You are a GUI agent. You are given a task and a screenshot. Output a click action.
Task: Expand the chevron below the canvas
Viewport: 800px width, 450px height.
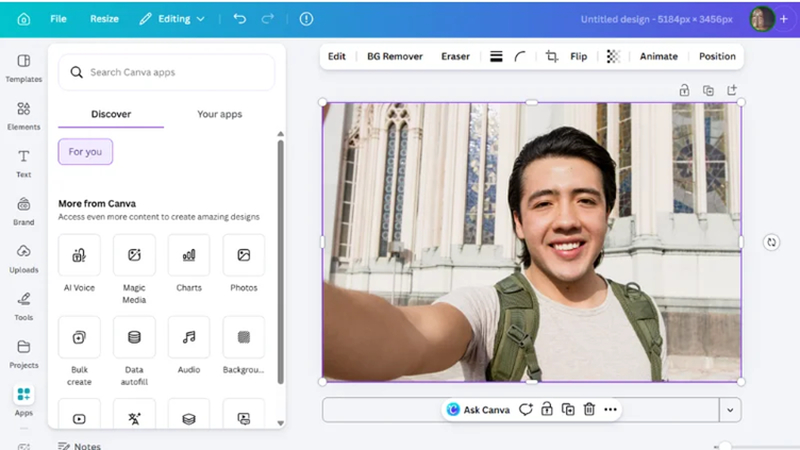(x=730, y=410)
